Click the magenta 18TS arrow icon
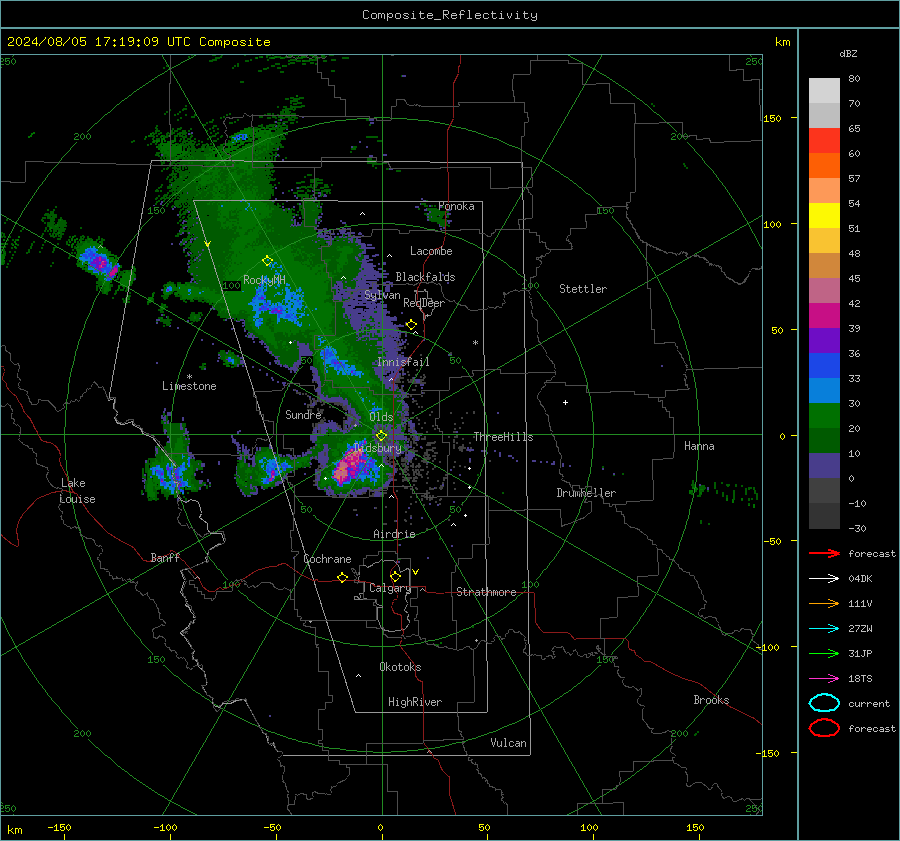The image size is (900, 841). pyautogui.click(x=824, y=679)
